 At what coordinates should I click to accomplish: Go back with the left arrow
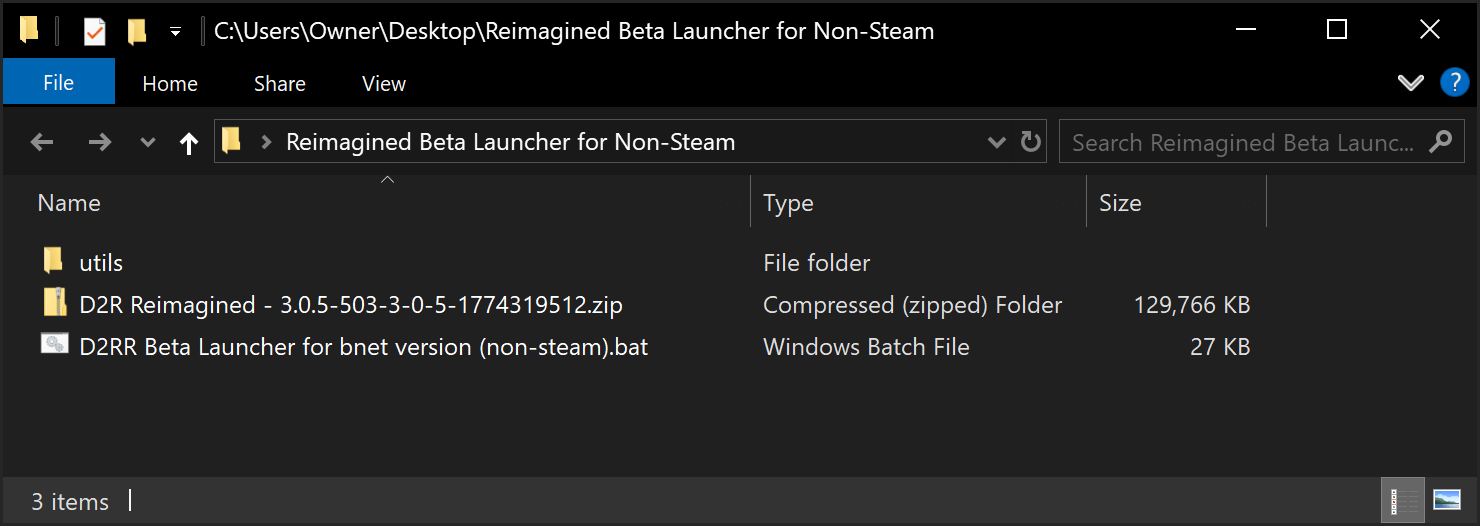coord(42,143)
